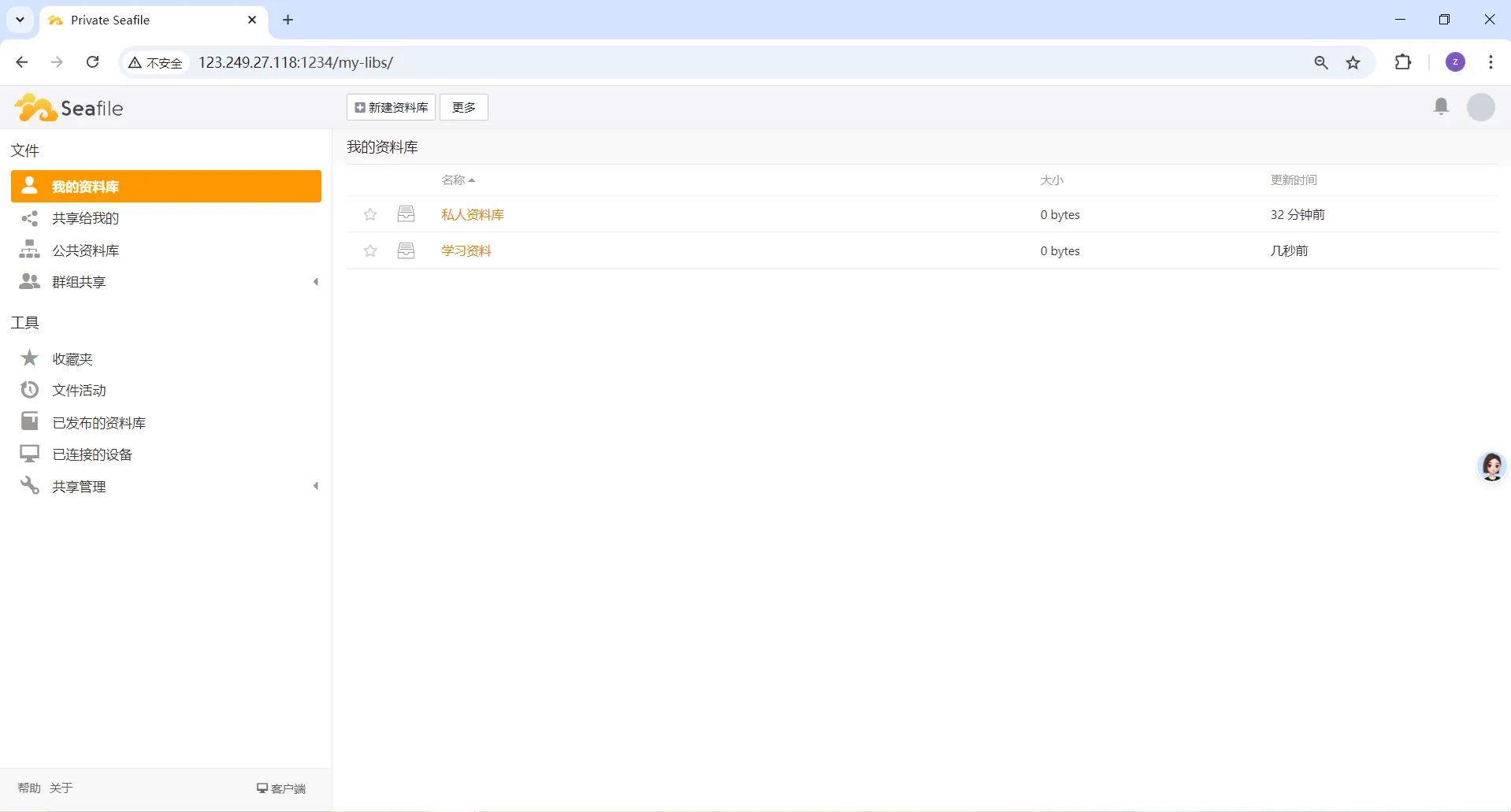Open 文件活动 page
Viewport: 1511px width, 812px height.
pyautogui.click(x=79, y=391)
